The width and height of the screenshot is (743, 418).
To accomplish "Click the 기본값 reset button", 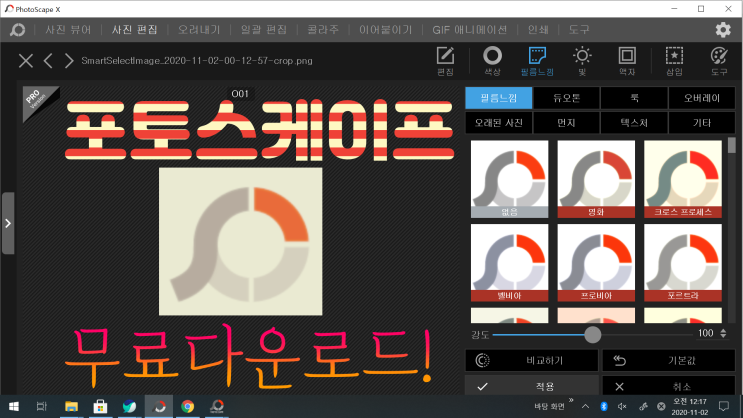I will pyautogui.click(x=669, y=361).
